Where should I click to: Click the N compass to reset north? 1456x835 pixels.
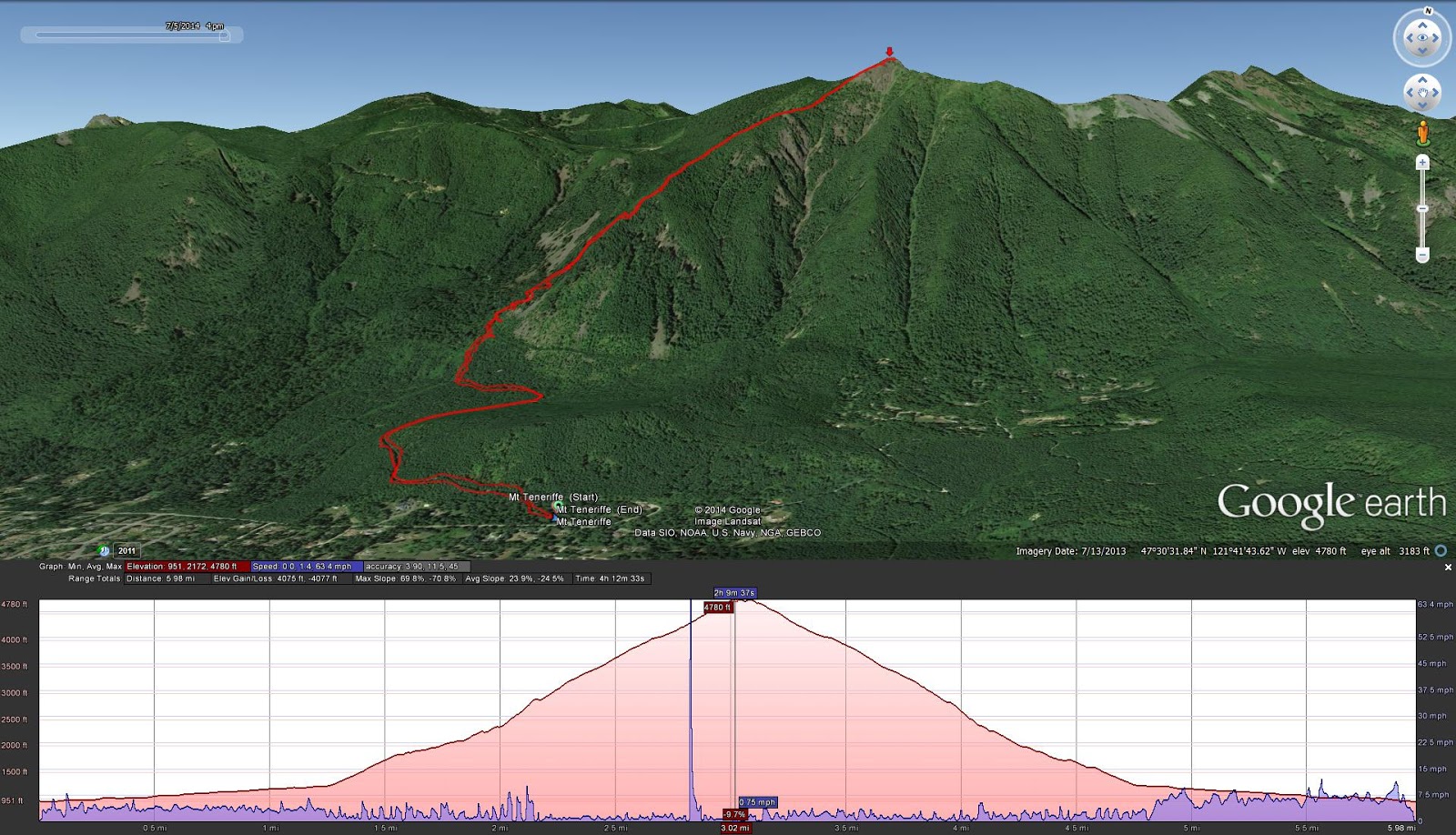tap(1429, 12)
